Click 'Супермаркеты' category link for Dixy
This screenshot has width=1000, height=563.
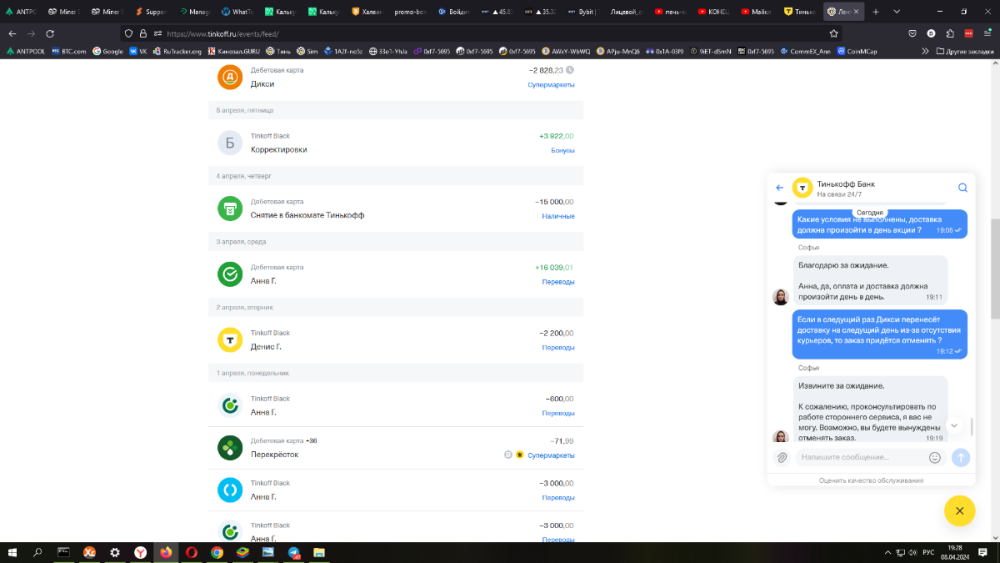tap(551, 85)
